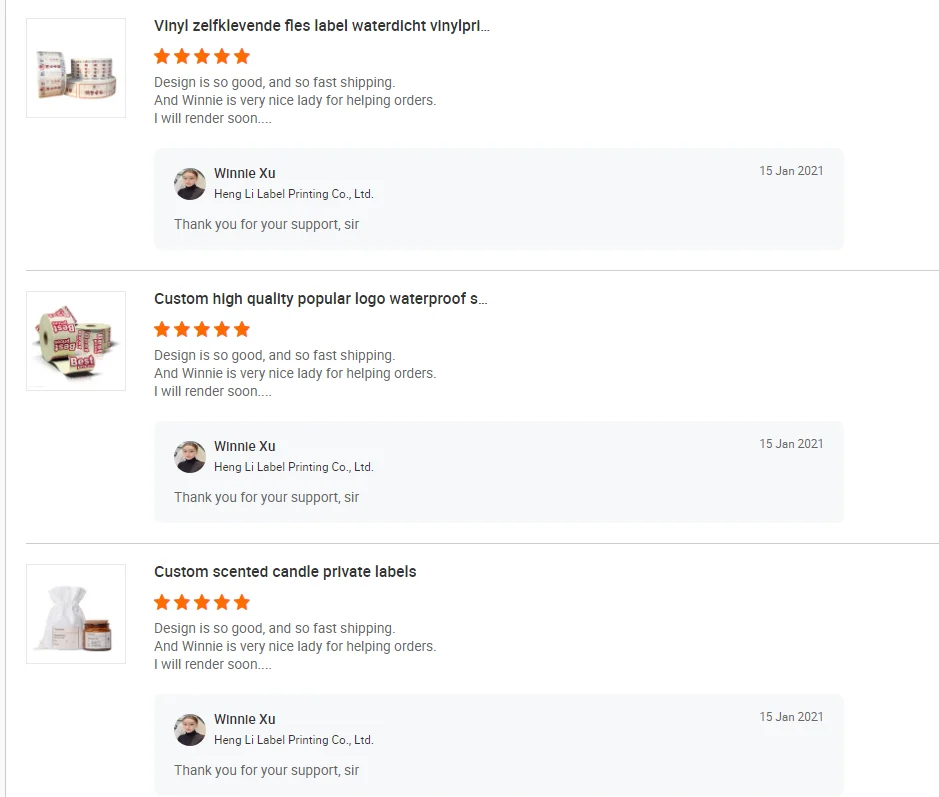Click 'Heng Li Label Printing Co., Ltd.' in first reply
939x797 pixels.
[293, 194]
